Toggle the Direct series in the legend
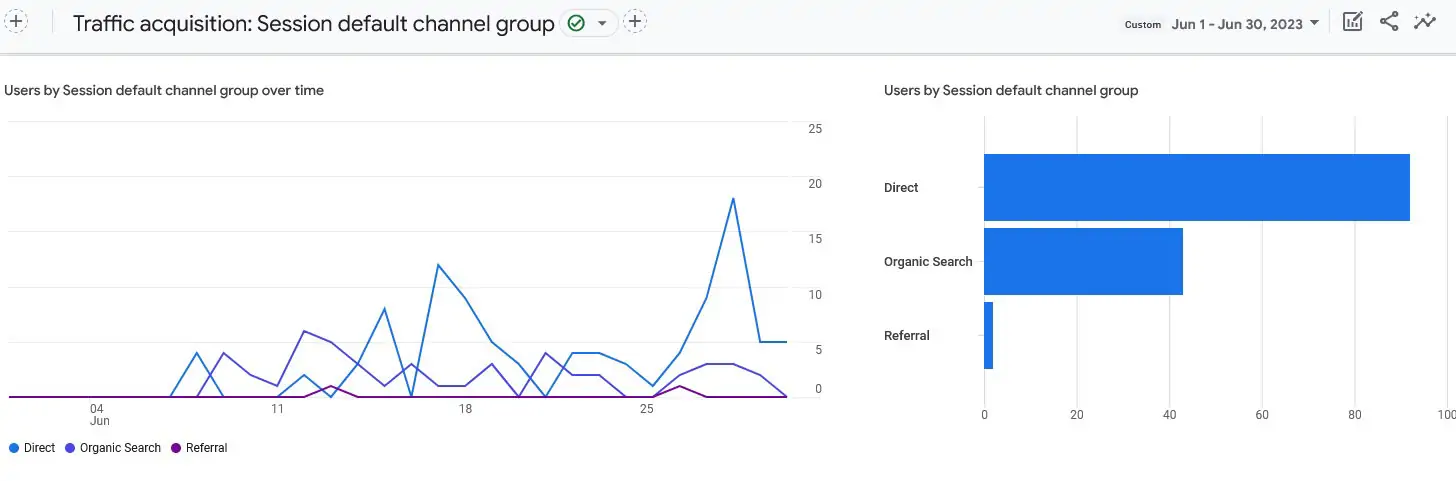 (x=32, y=448)
